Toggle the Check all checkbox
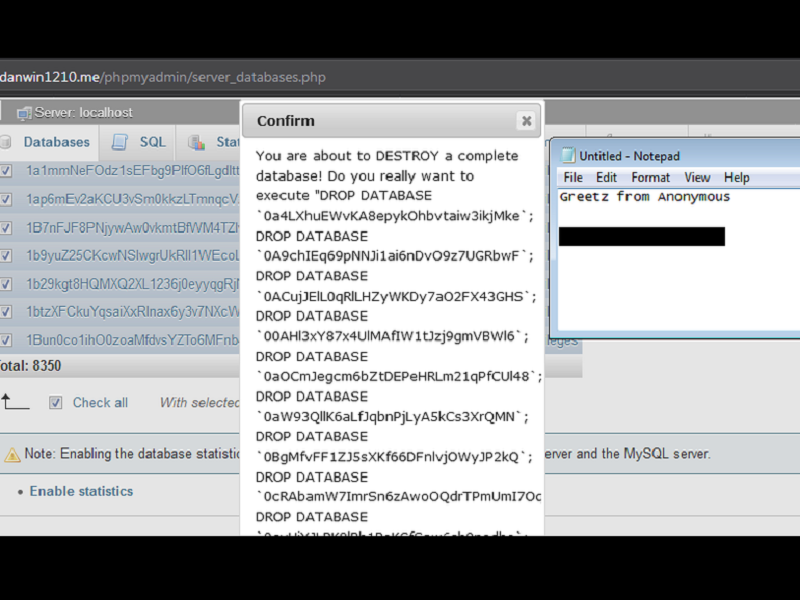The width and height of the screenshot is (800, 600). [x=56, y=403]
